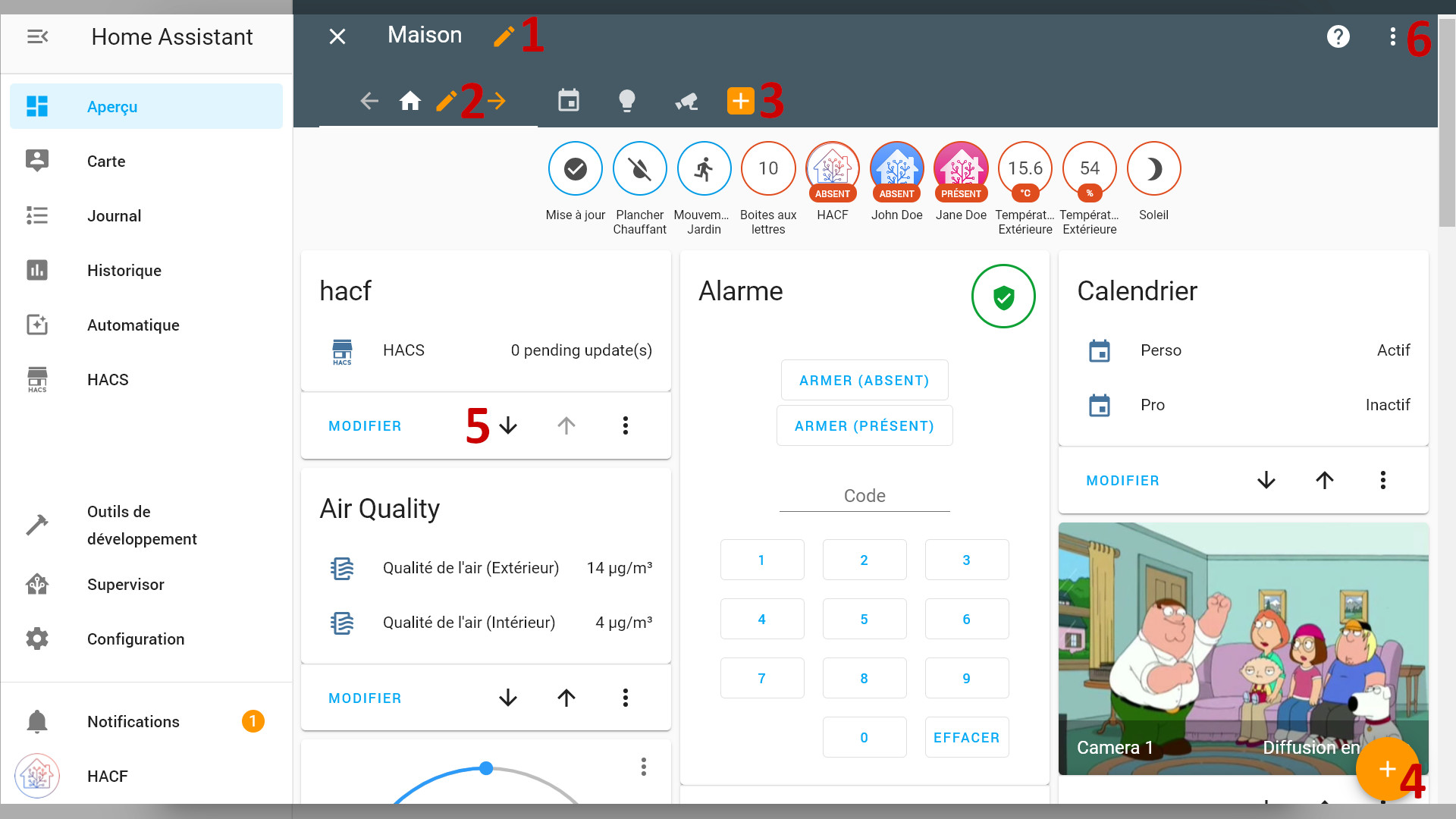Click the Boites aux lettres badge
Screen dimensions: 1456x819
click(768, 168)
